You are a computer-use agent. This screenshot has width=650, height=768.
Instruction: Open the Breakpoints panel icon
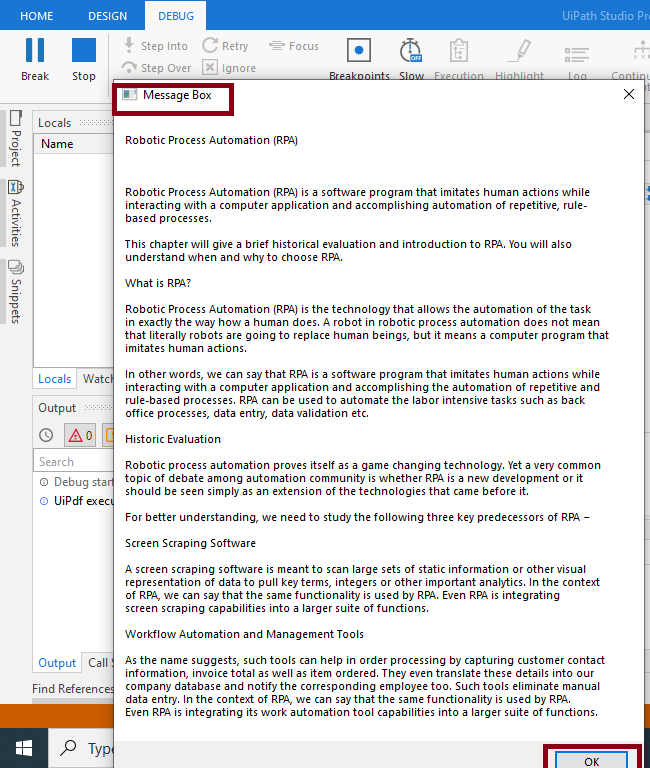[x=359, y=50]
